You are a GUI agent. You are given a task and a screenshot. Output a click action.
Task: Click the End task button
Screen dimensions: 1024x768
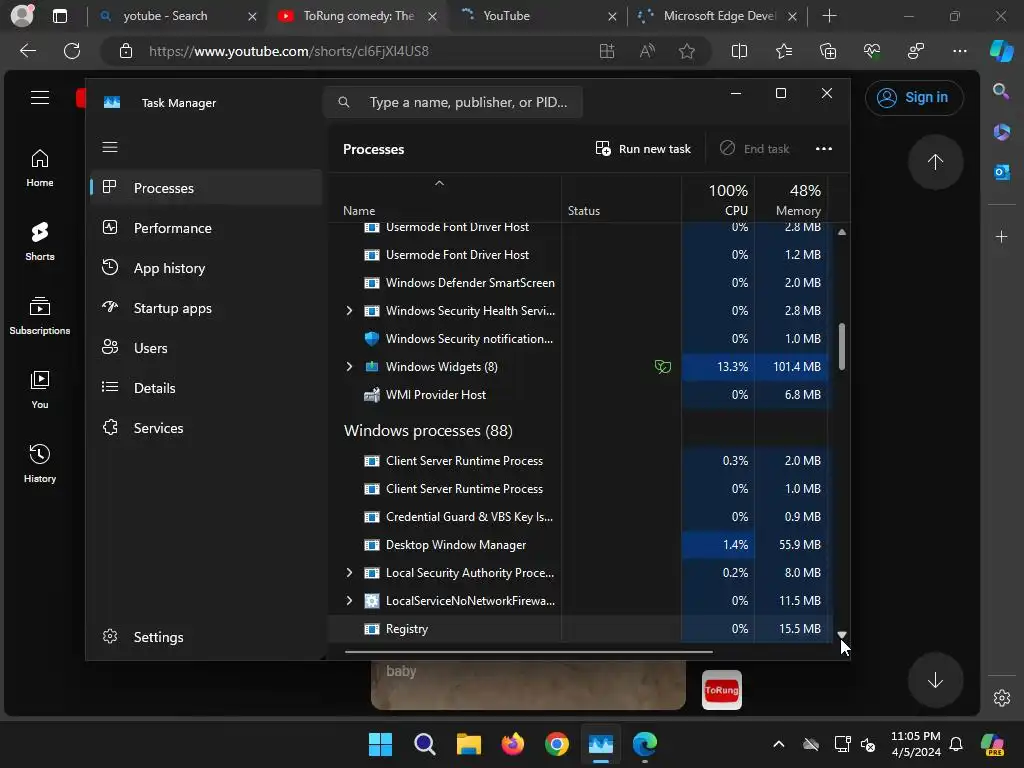click(x=754, y=149)
